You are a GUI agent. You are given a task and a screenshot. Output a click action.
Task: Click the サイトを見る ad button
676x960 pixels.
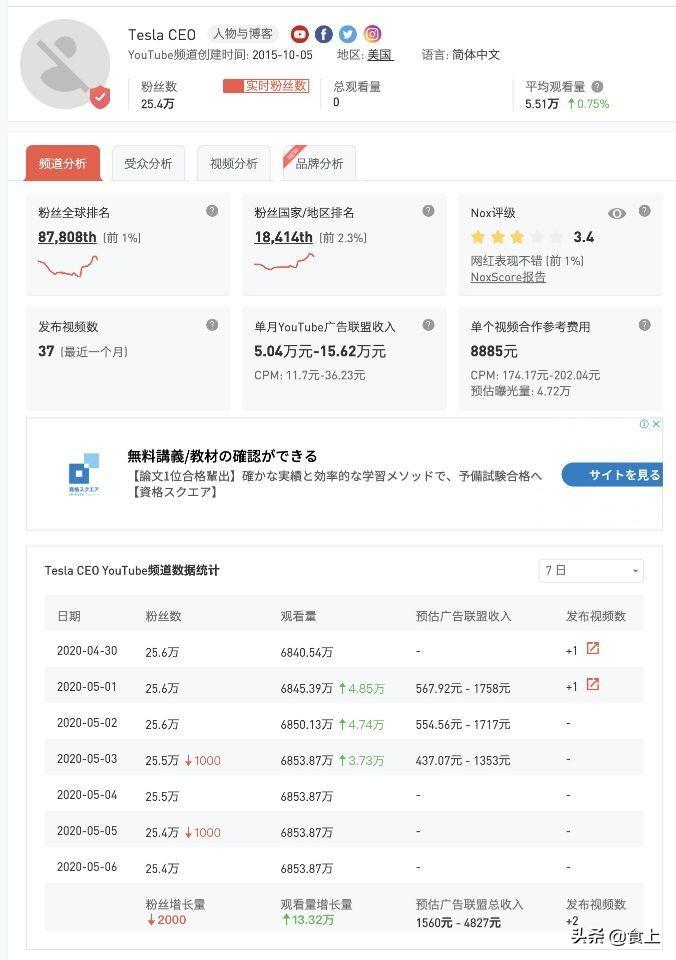[612, 474]
